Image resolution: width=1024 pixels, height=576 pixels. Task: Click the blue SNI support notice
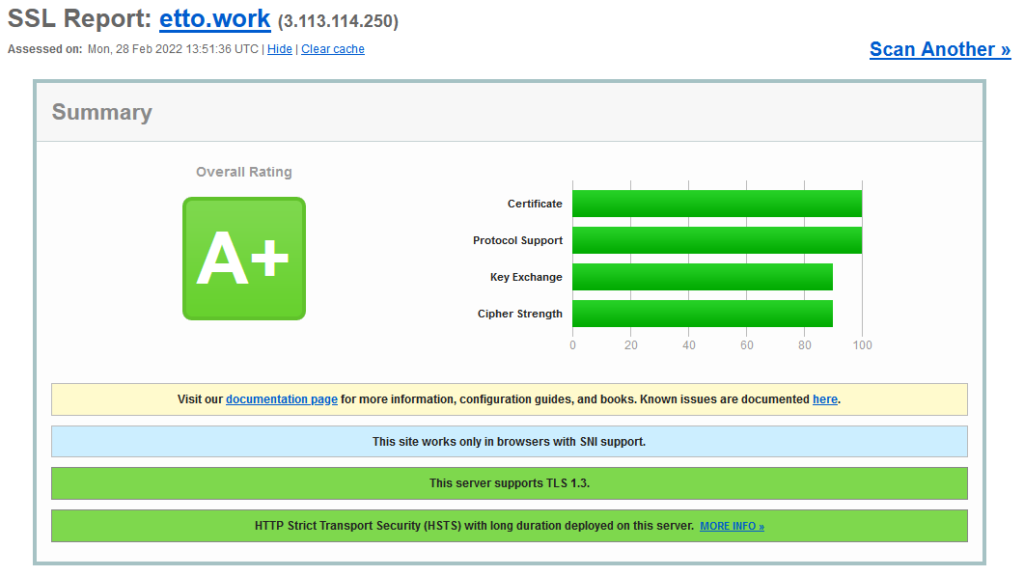click(x=509, y=441)
